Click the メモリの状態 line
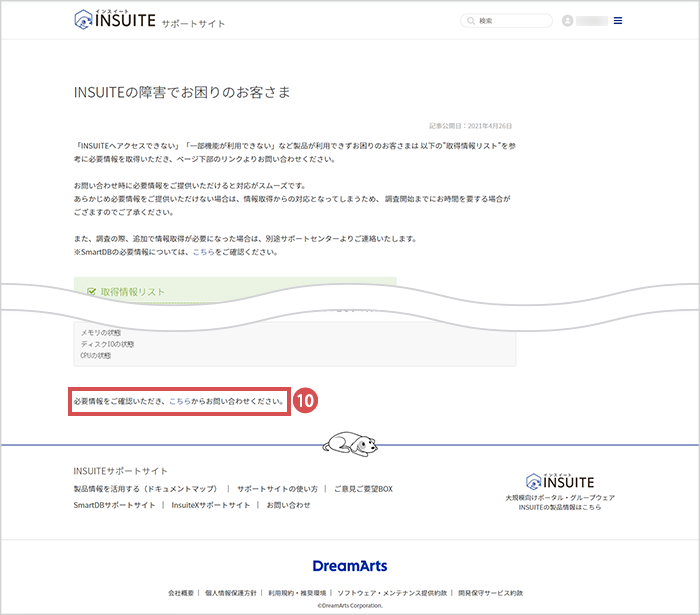Viewport: 700px width, 615px height. click(x=101, y=333)
